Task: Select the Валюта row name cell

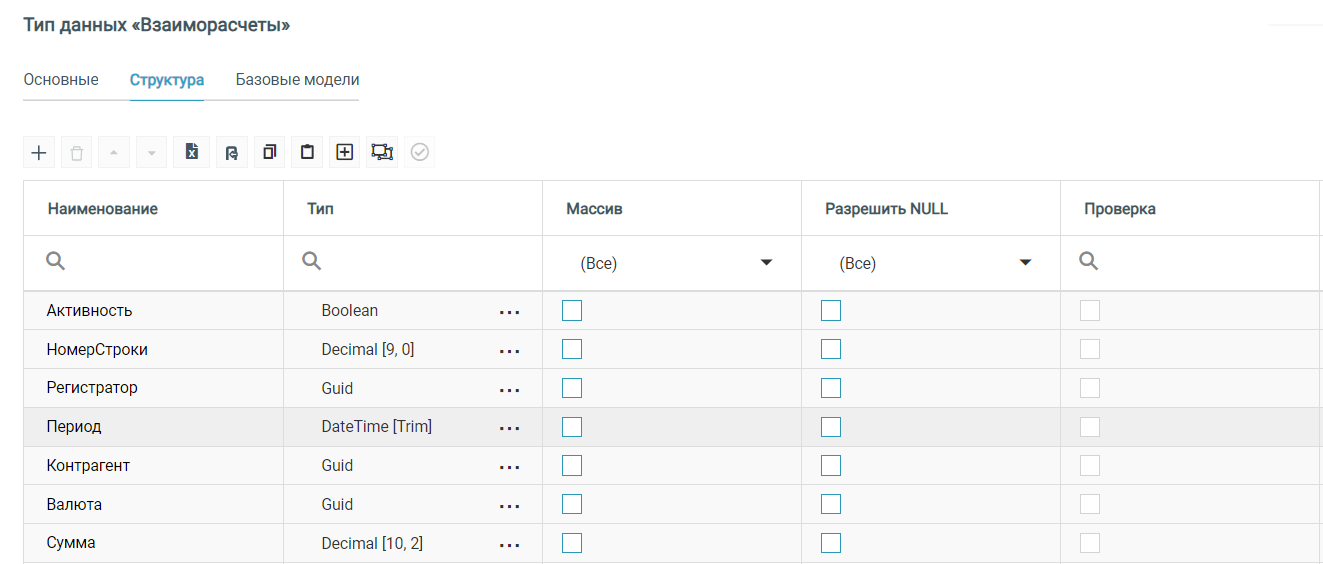Action: 75,505
